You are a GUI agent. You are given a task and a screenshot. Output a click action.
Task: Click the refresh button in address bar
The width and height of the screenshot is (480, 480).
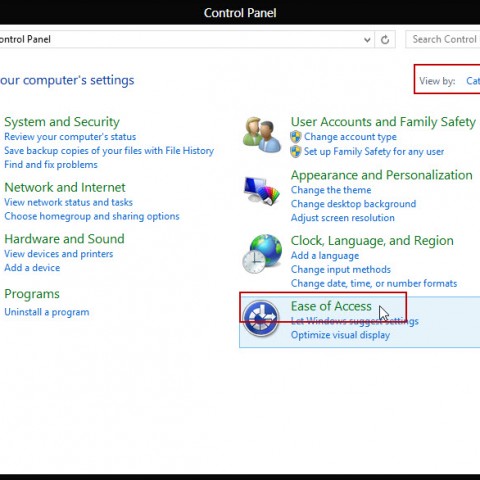pyautogui.click(x=385, y=40)
